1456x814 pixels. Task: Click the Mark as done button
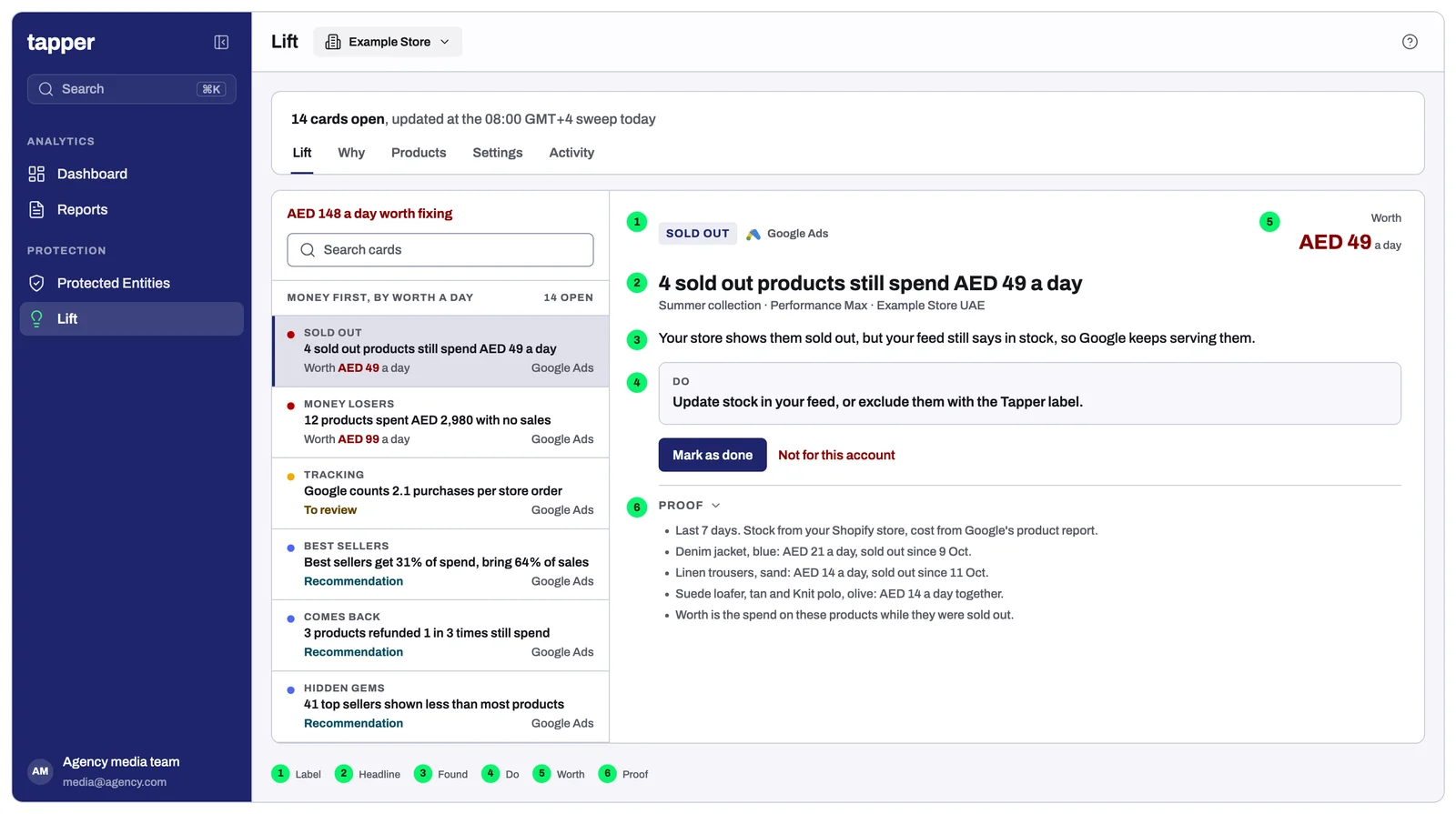click(x=713, y=455)
